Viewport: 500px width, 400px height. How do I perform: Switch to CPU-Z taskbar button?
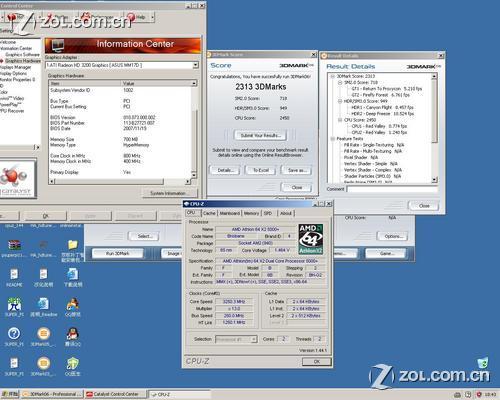(179, 394)
